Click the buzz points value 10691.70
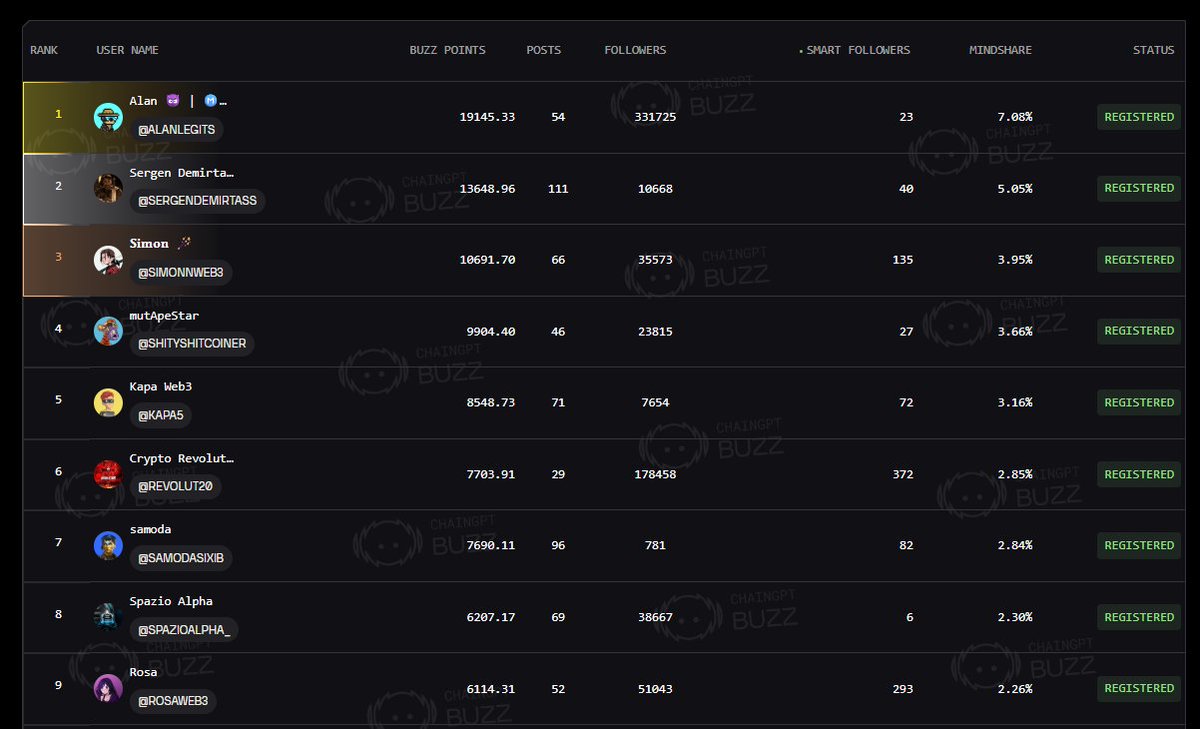The image size is (1200, 729). pos(488,260)
